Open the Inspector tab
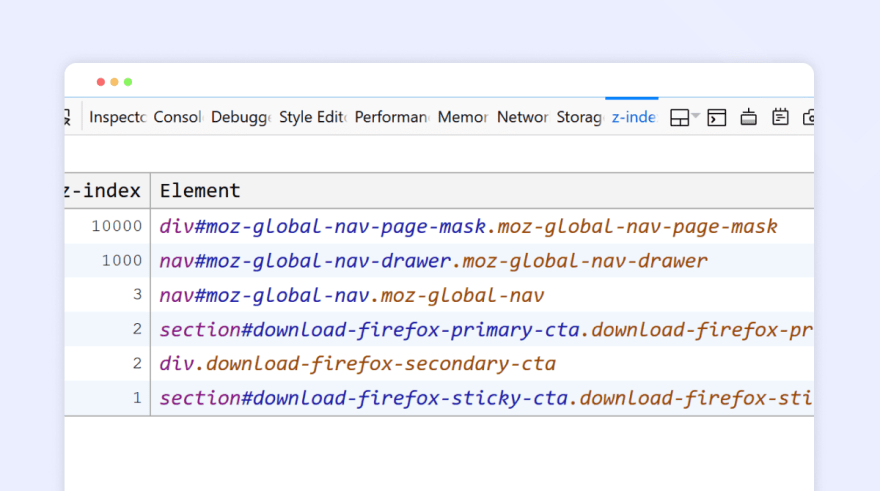Screen dimensions: 880x491 (x=117, y=117)
